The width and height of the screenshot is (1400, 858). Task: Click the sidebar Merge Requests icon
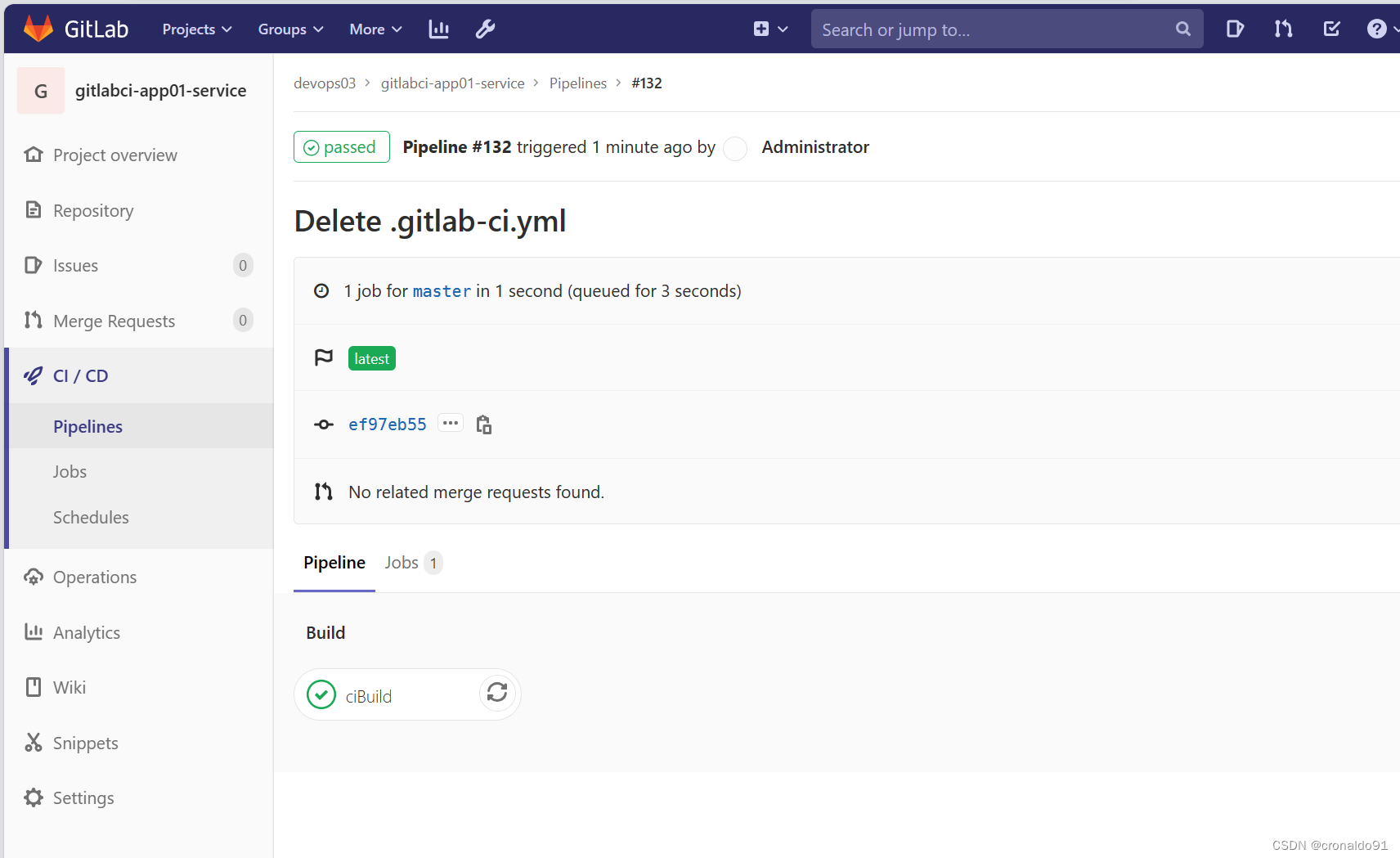(x=34, y=320)
